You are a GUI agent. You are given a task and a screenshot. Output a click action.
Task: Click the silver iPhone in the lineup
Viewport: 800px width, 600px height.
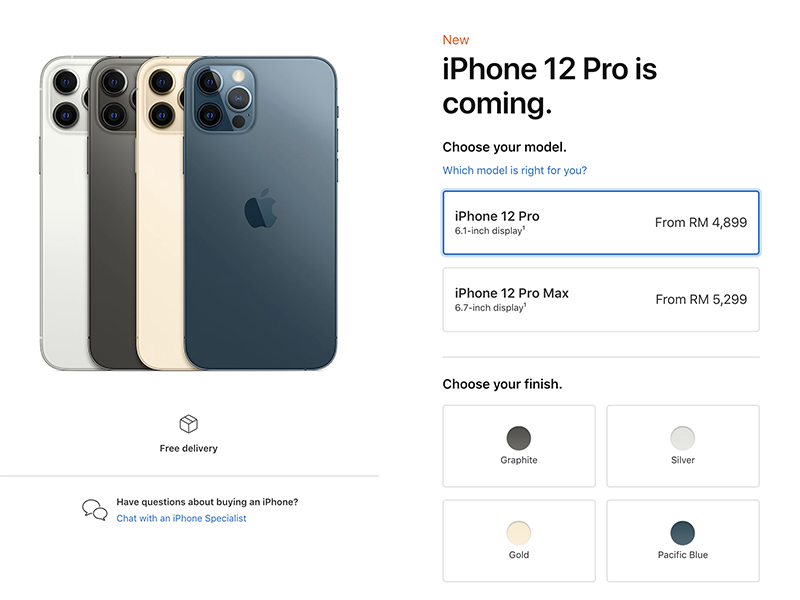coord(64,214)
